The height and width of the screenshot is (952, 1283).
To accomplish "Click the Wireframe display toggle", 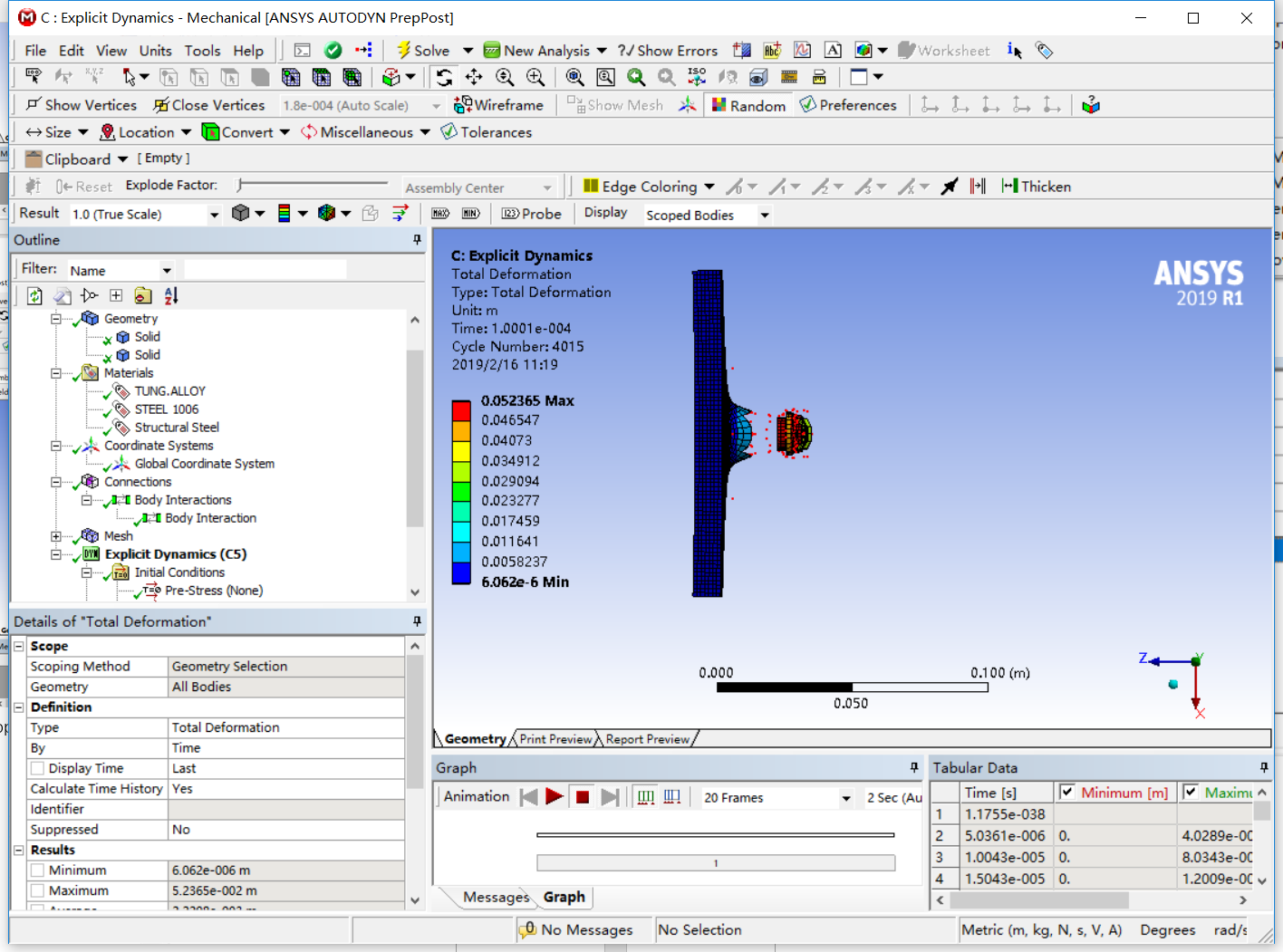I will coord(500,104).
